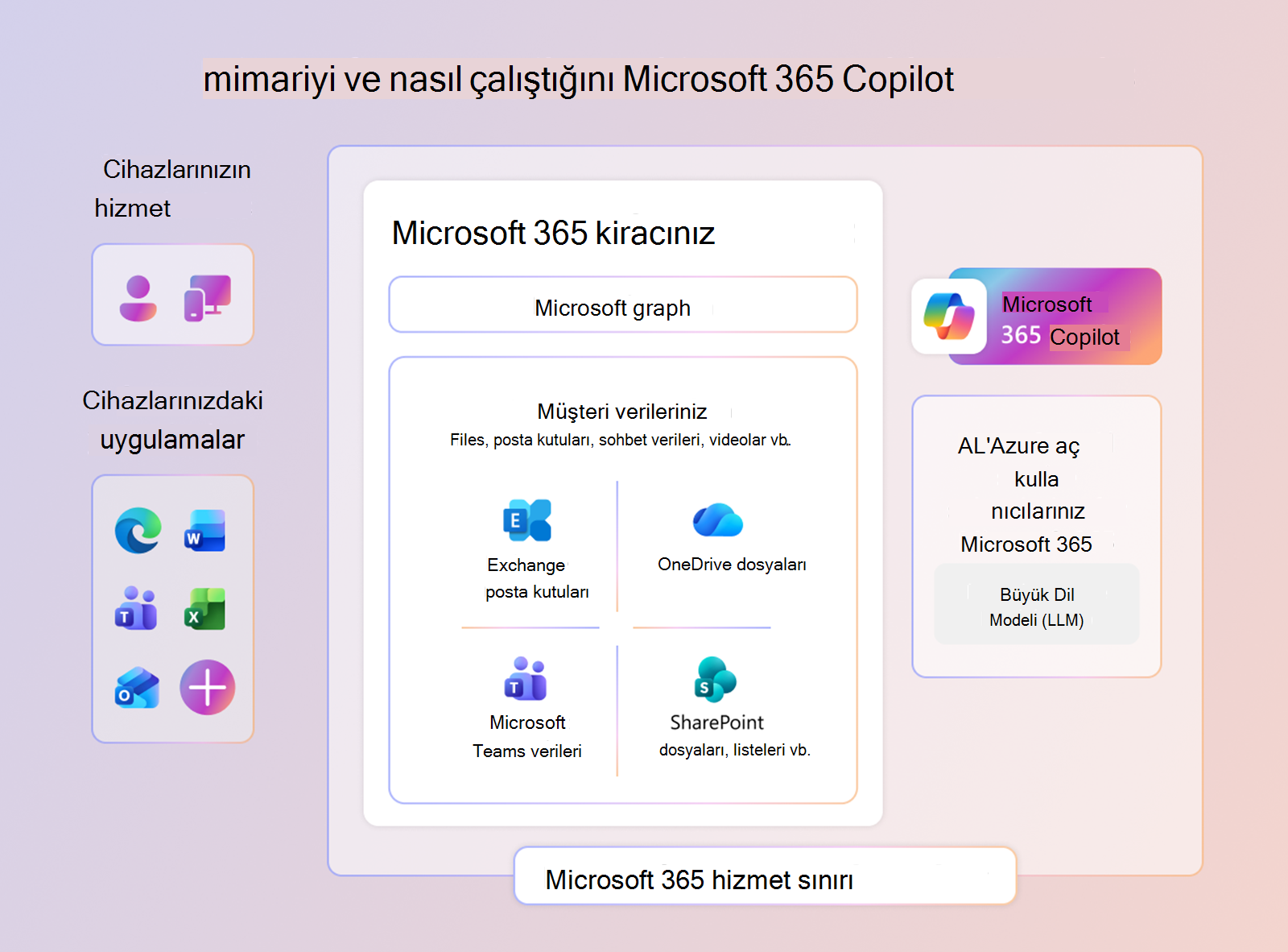Open the Excel app icon
This screenshot has width=1288, height=952.
click(x=205, y=608)
